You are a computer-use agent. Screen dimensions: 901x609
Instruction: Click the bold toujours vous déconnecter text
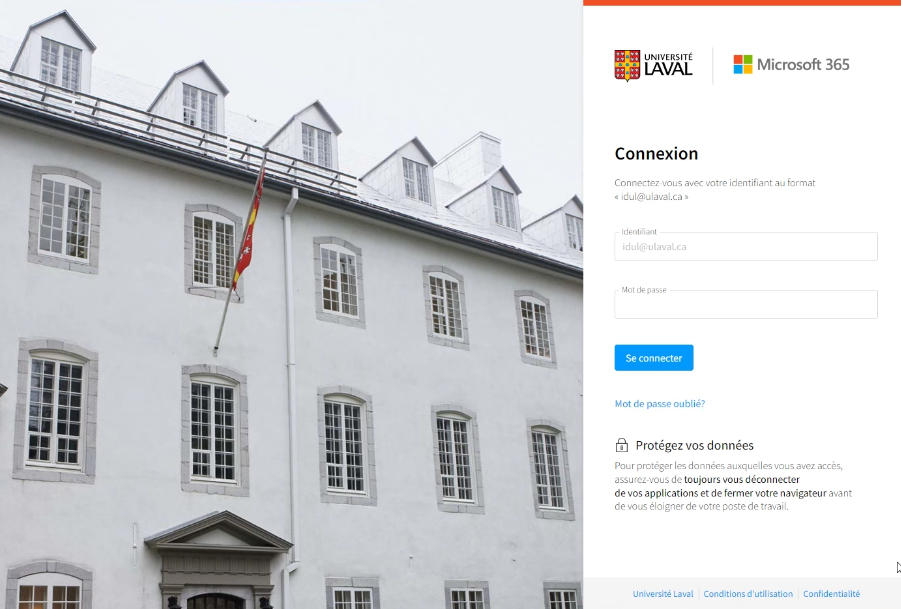click(x=741, y=479)
